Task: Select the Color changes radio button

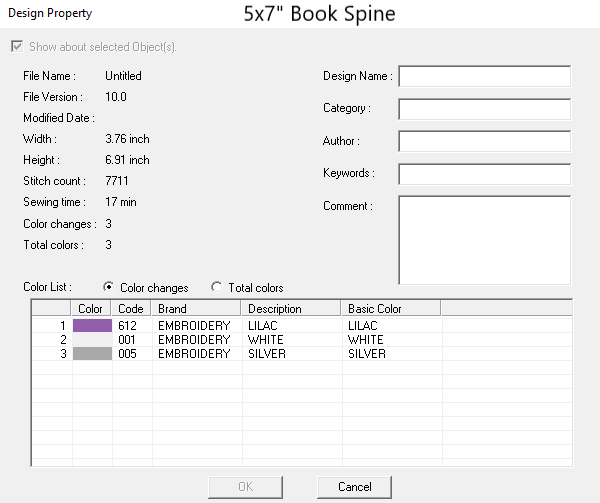Action: (x=109, y=288)
